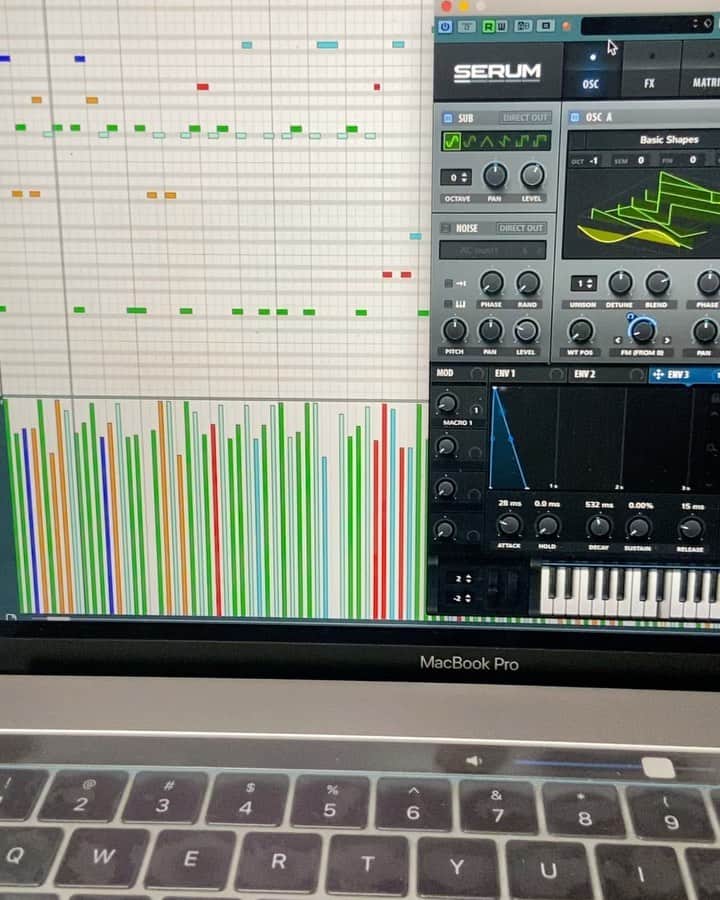Click the OSC A wavetable 3D display
The image size is (720, 900).
click(642, 214)
